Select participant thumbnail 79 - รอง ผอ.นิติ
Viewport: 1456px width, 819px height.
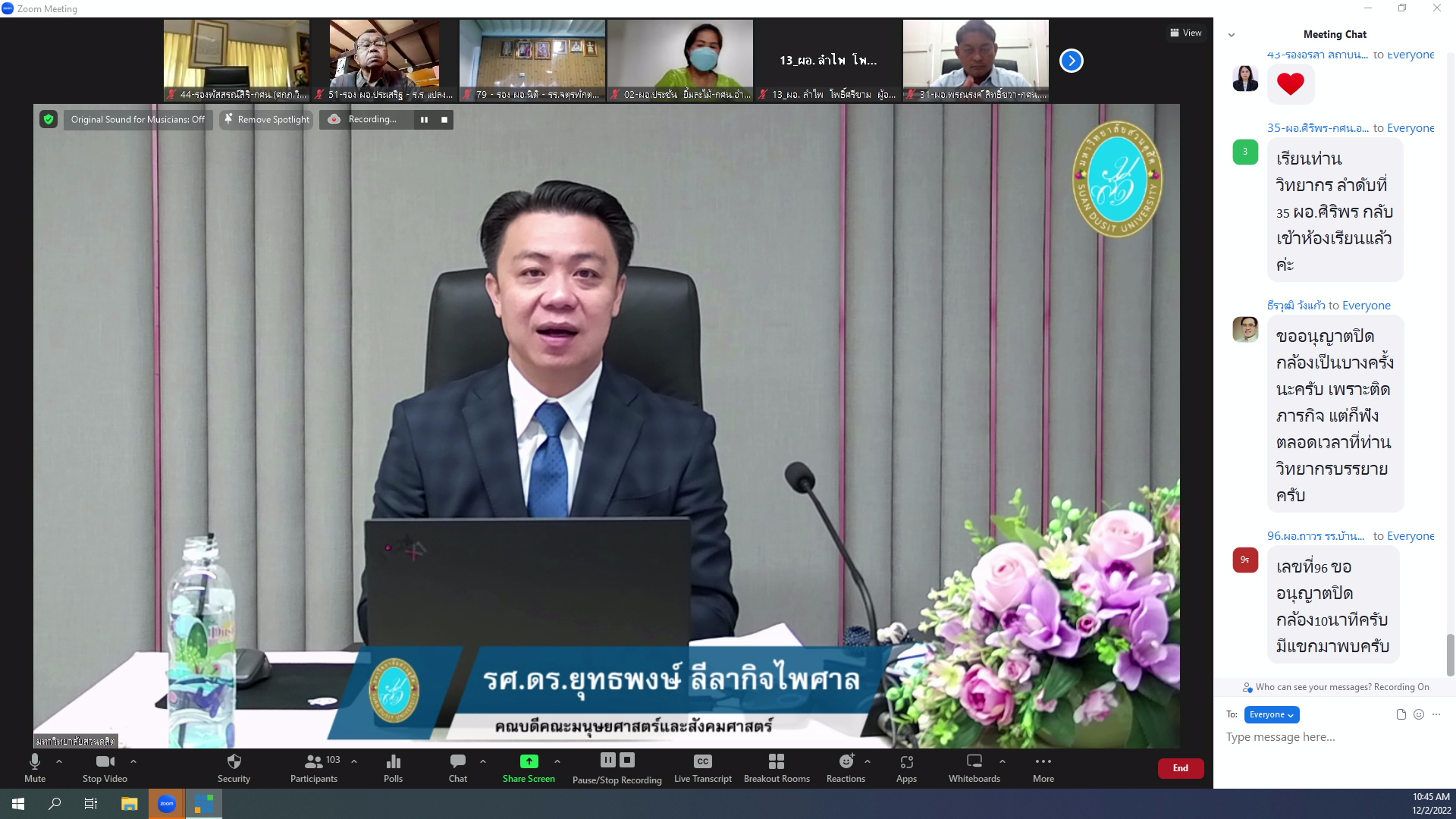(532, 61)
